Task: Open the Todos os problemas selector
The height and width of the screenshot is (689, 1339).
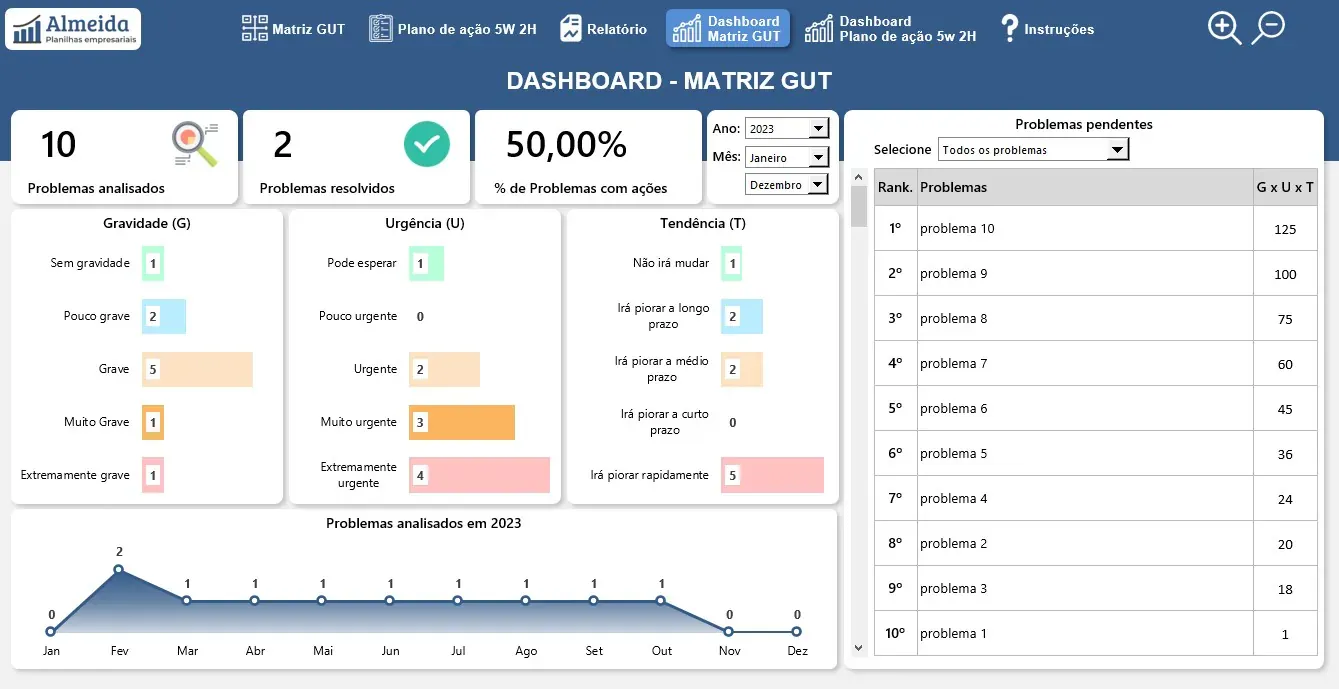Action: (x=1033, y=150)
